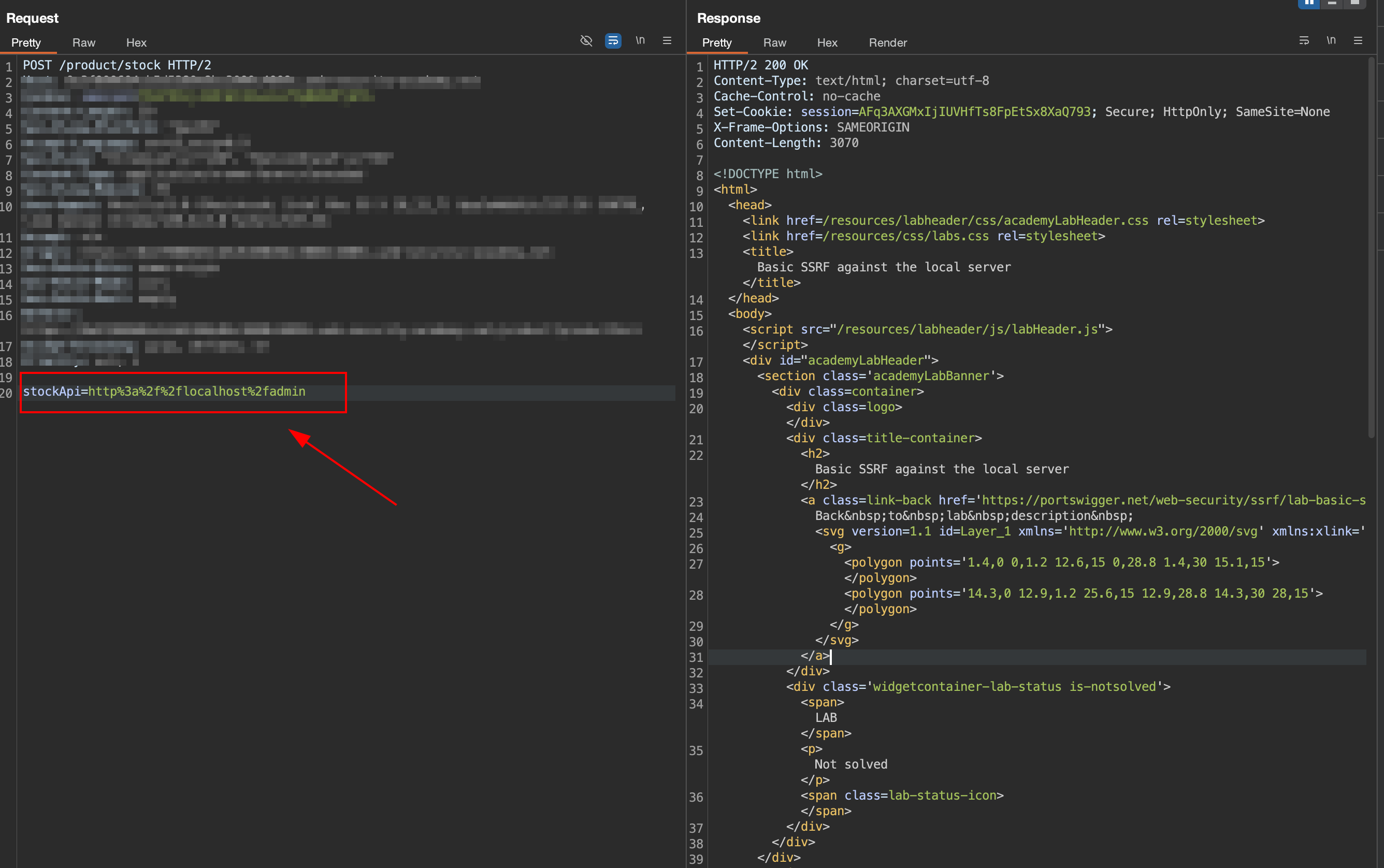Open response Render tab

tap(887, 42)
